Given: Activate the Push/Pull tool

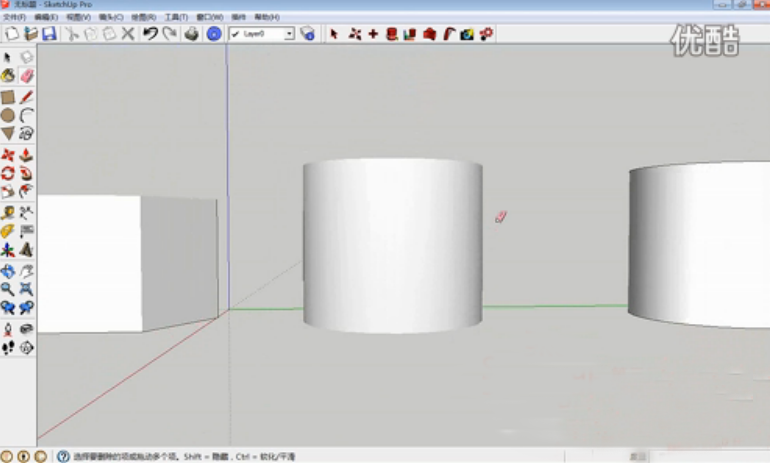Looking at the screenshot, I should 27,155.
